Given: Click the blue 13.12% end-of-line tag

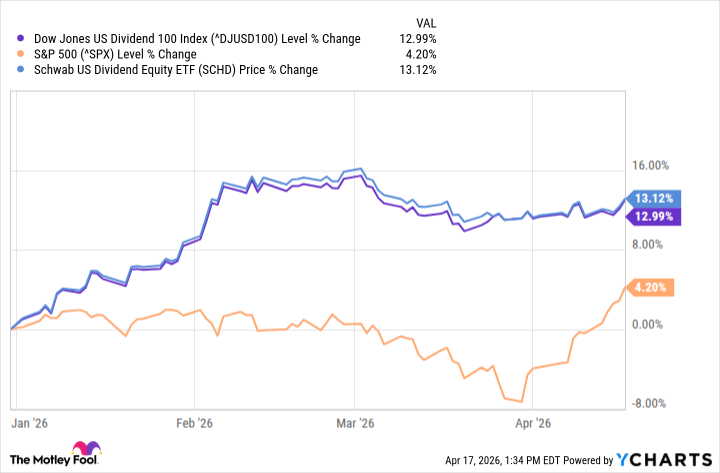Looking at the screenshot, I should 658,197.
